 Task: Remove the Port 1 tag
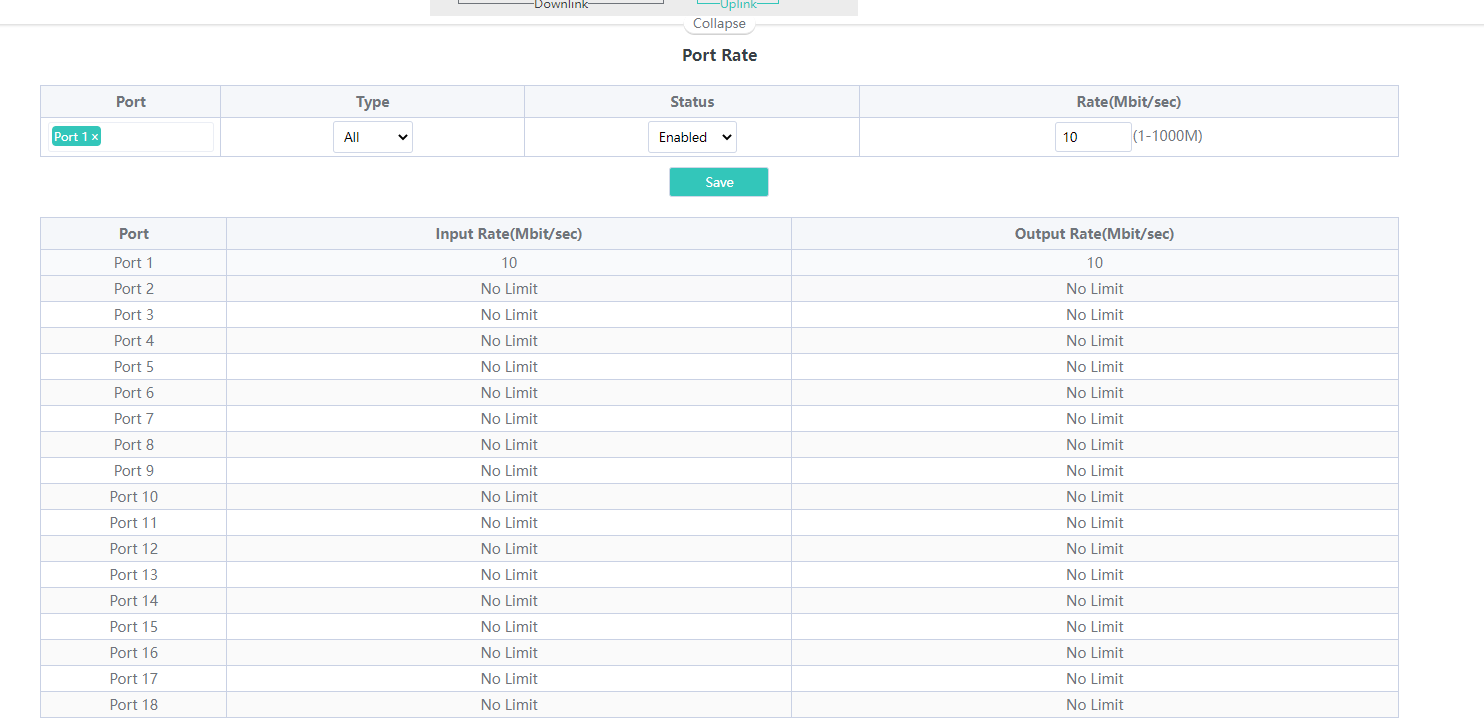95,137
